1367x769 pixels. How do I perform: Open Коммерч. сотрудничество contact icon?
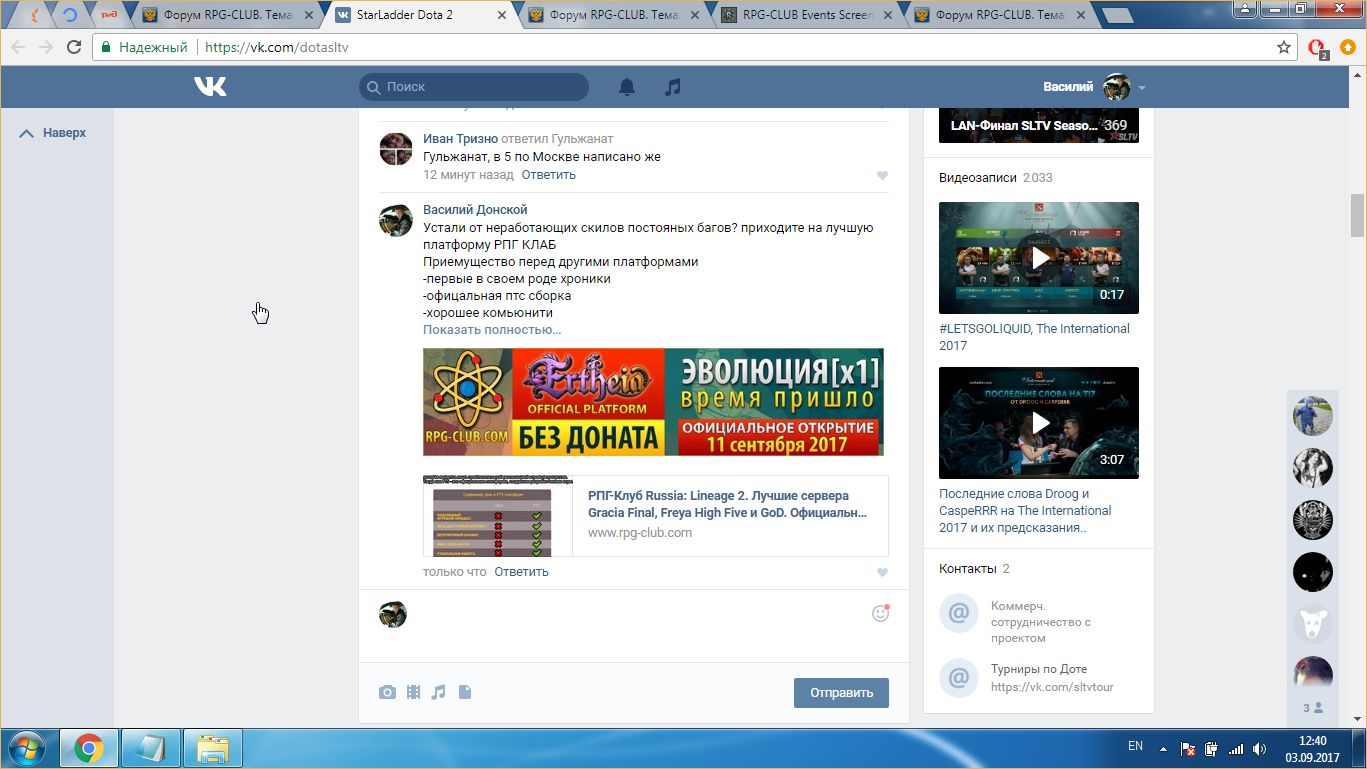pos(958,613)
